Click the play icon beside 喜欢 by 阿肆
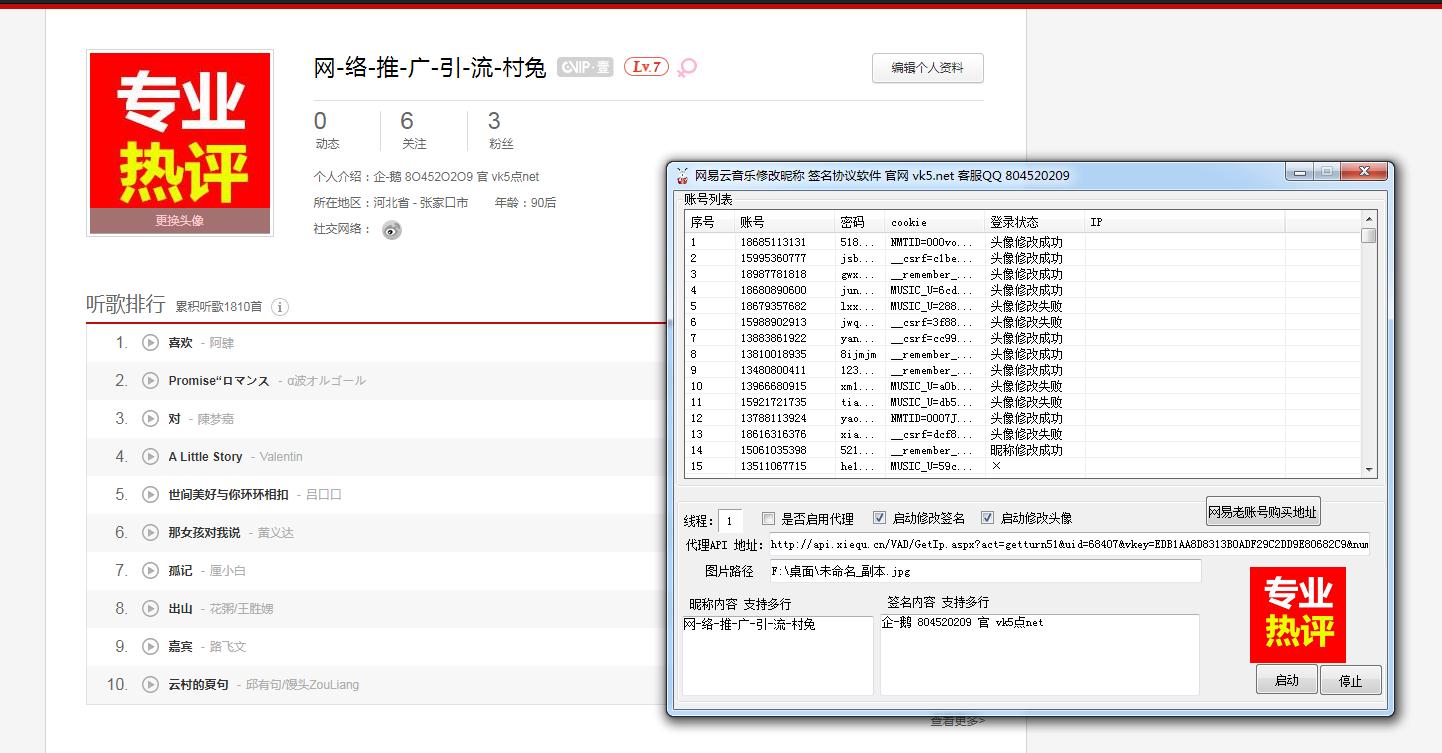This screenshot has width=1442, height=753. point(150,342)
